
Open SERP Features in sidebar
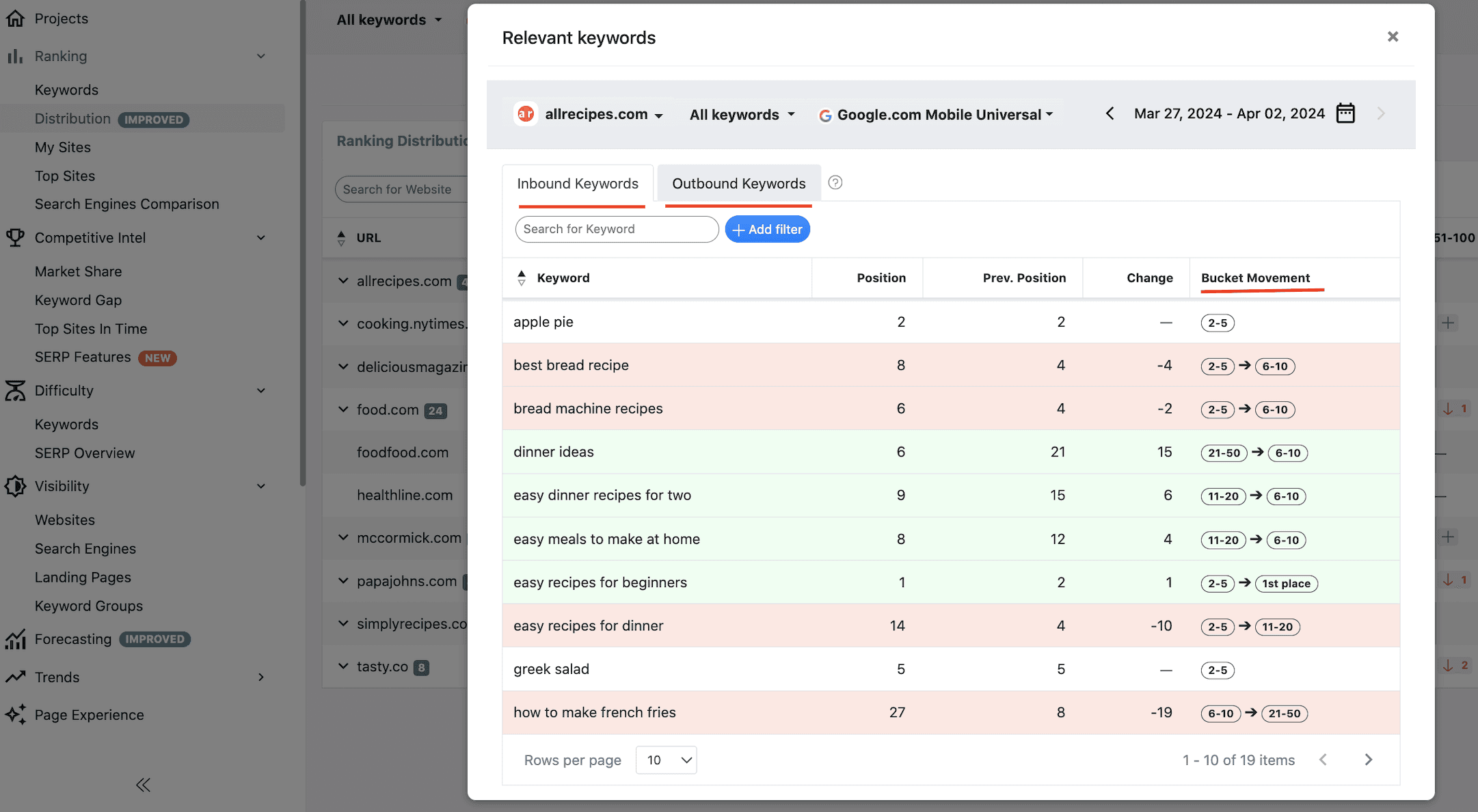pos(83,357)
